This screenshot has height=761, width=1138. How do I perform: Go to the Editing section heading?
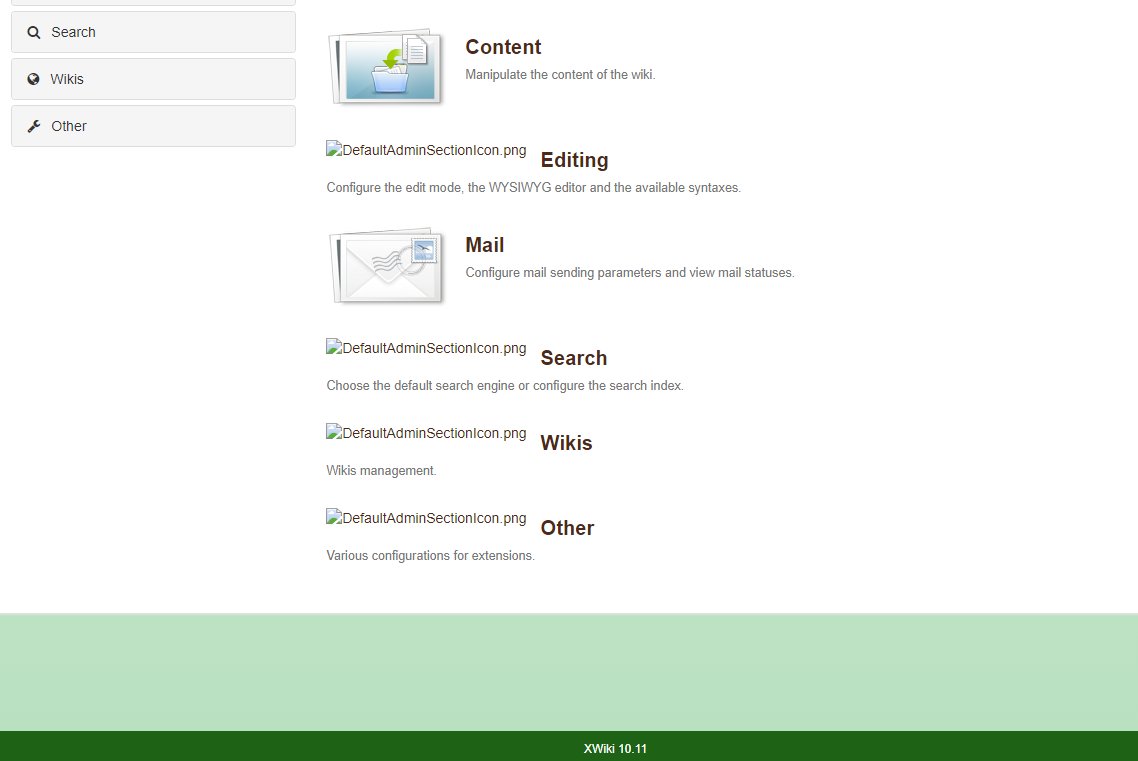click(574, 160)
